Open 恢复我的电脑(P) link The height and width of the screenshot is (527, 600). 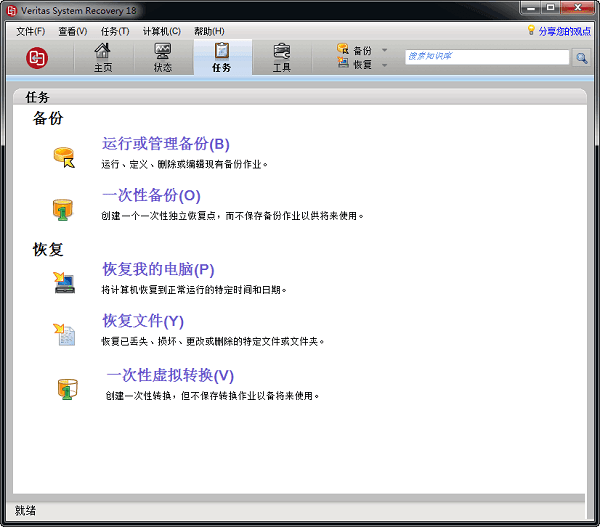pyautogui.click(x=158, y=269)
